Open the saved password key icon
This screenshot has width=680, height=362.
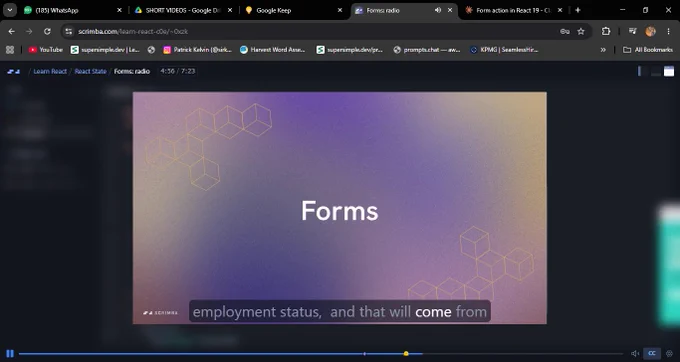coord(565,31)
